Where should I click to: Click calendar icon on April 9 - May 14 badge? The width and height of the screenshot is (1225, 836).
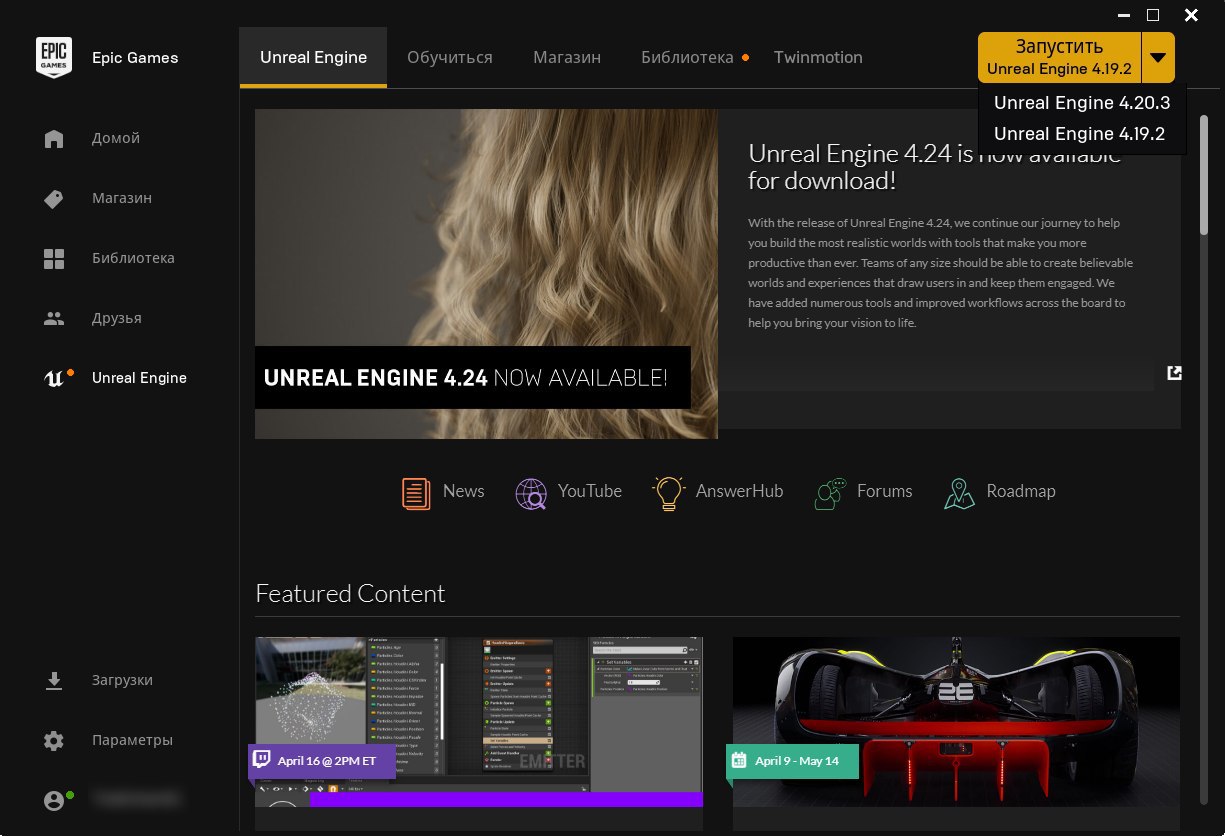point(739,760)
